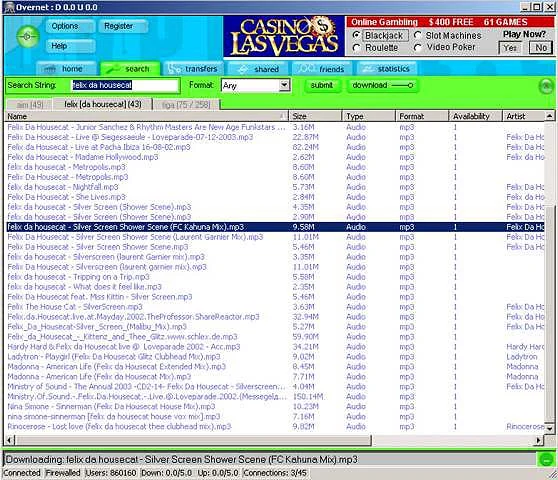Select the Felix_Da_Housecat-Silver_Screen_(Malibu_Mix).mp3 row
Image resolution: width=558 pixels, height=480 pixels.
(275, 327)
